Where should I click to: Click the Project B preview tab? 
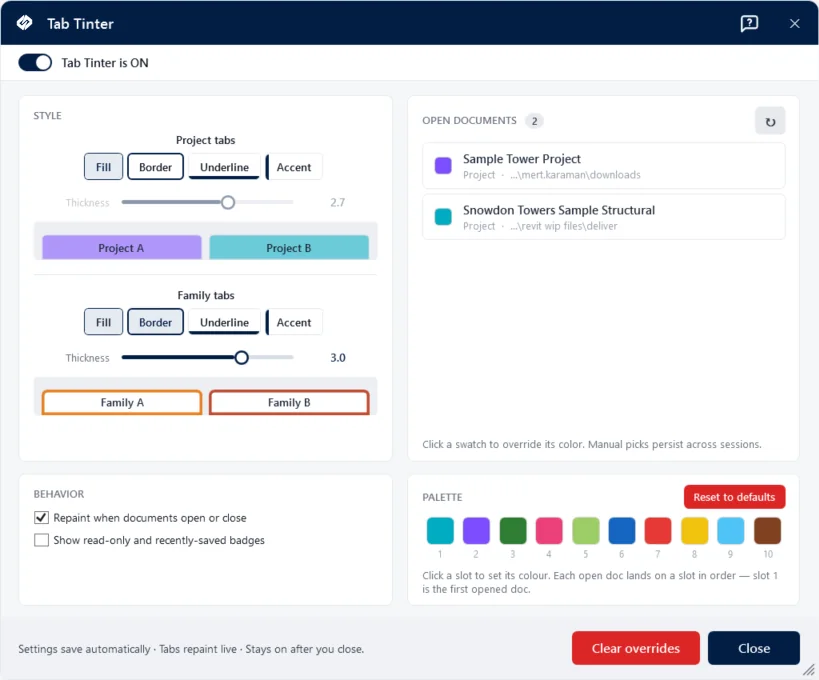(289, 248)
